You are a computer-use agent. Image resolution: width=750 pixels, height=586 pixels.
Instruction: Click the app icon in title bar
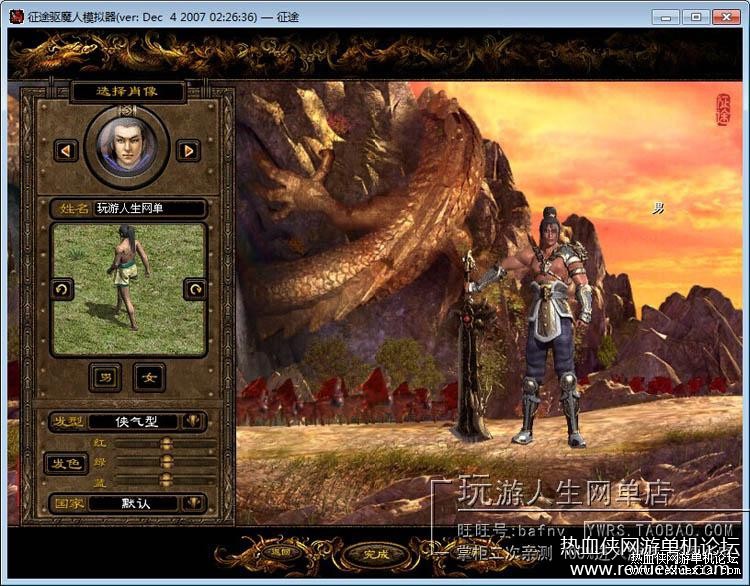click(17, 16)
